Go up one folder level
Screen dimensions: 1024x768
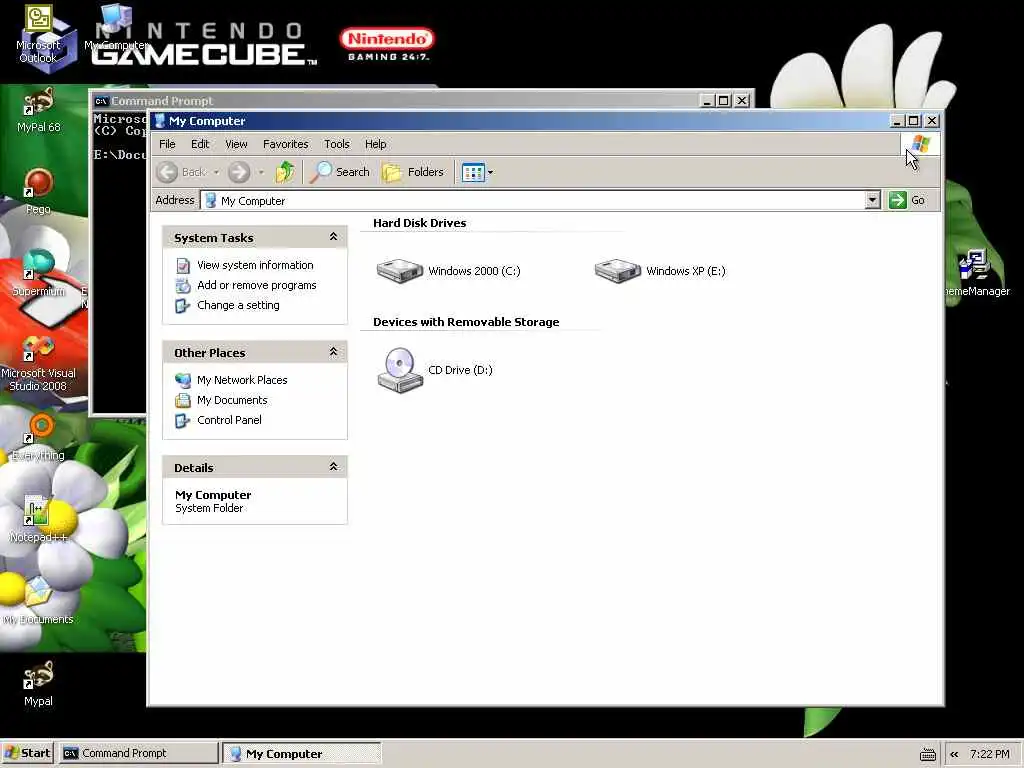tap(285, 172)
